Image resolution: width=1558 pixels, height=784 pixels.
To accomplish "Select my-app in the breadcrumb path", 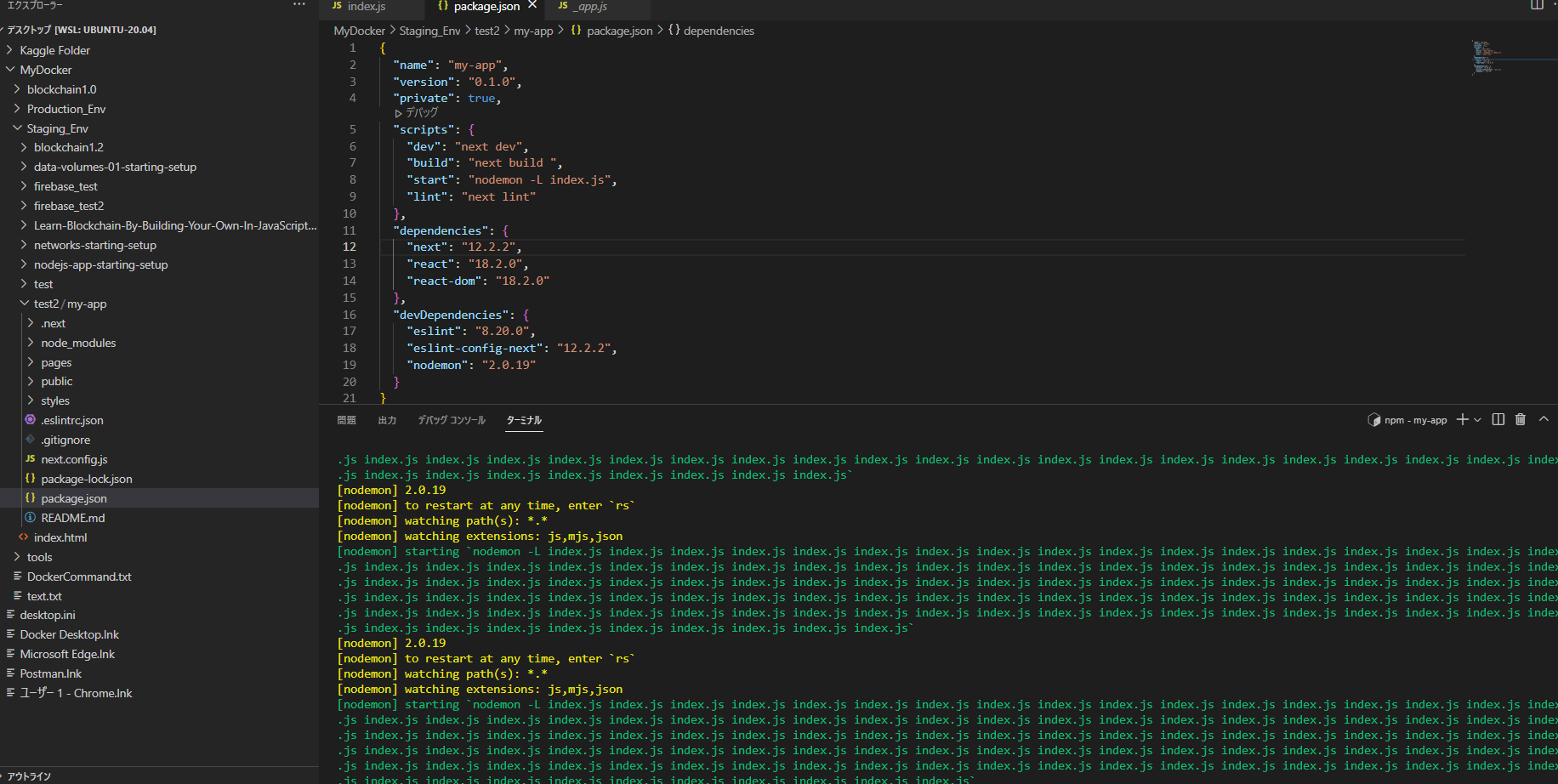I will click(x=533, y=31).
